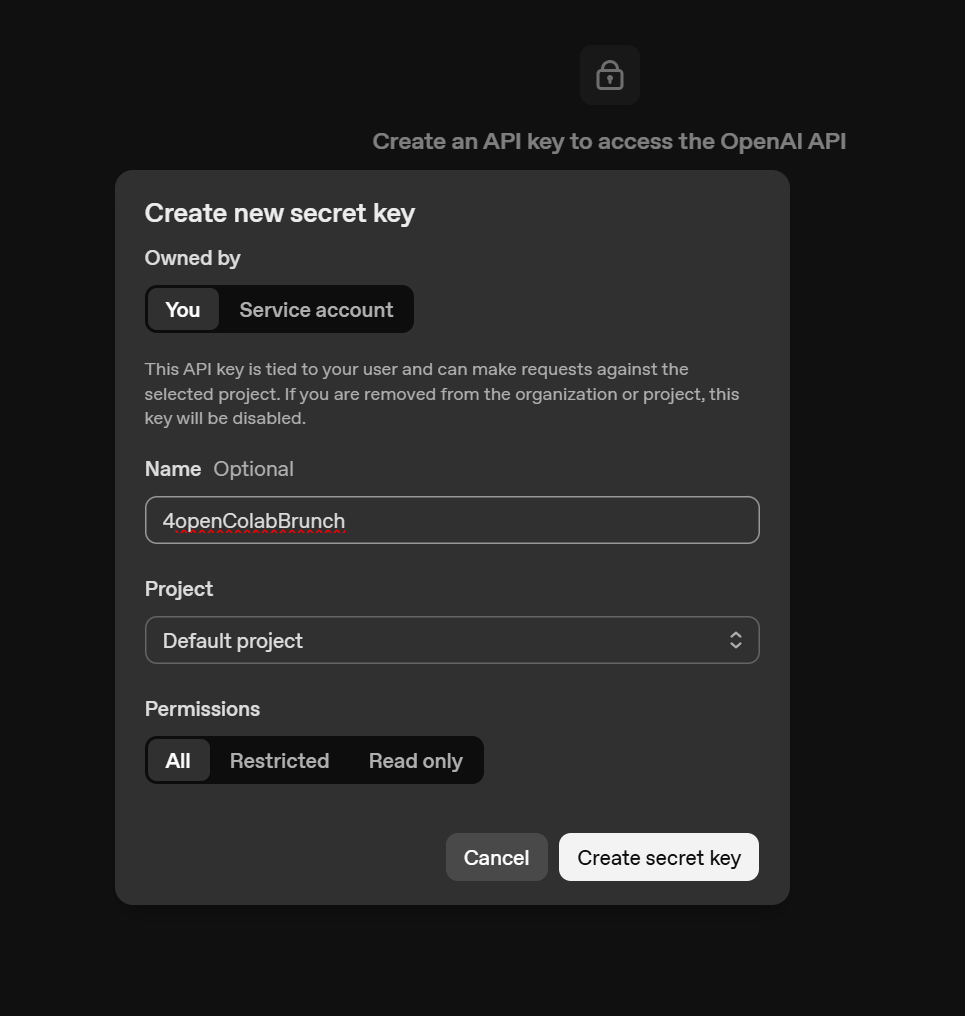This screenshot has height=1016, width=965.
Task: Click the Project label
Action: 179,589
